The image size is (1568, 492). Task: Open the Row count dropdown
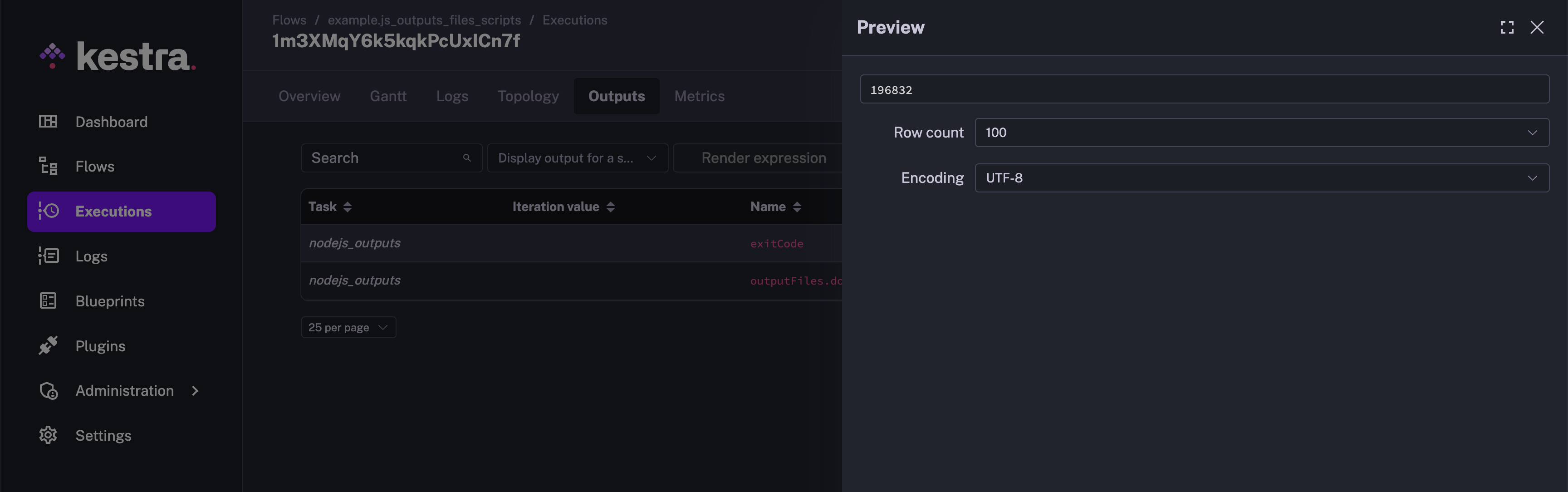[1261, 132]
